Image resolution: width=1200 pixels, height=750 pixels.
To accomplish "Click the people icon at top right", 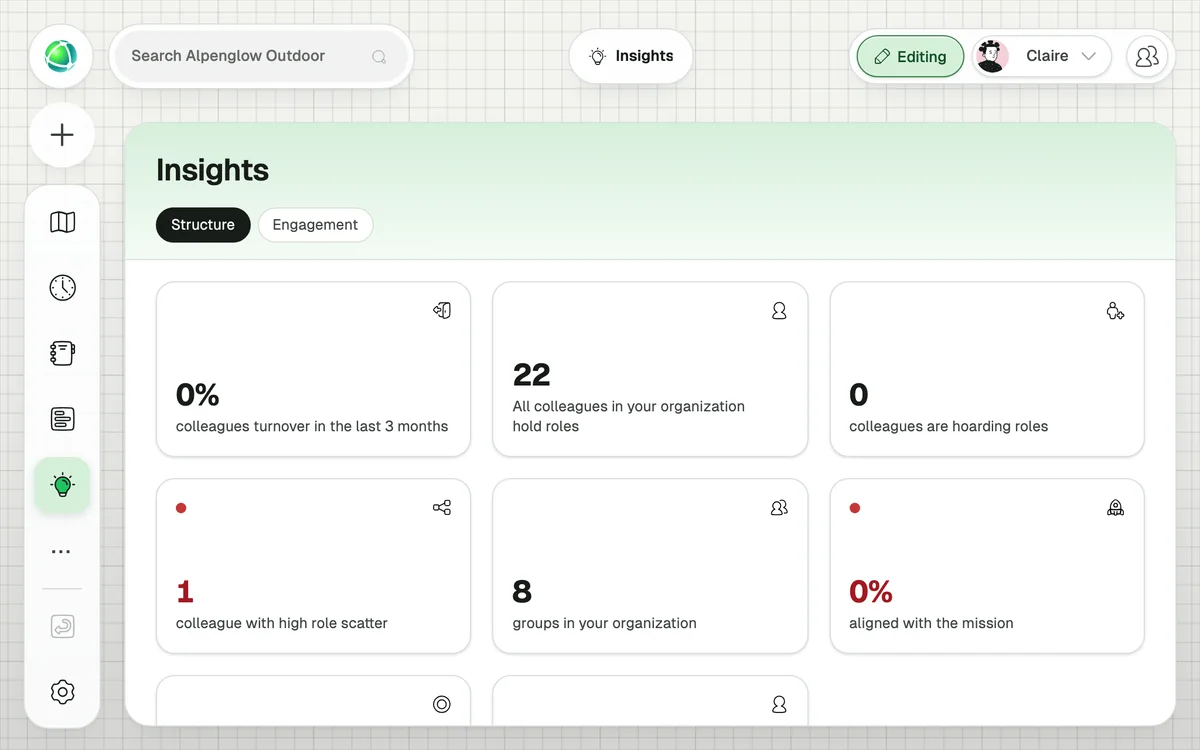I will [x=1147, y=56].
